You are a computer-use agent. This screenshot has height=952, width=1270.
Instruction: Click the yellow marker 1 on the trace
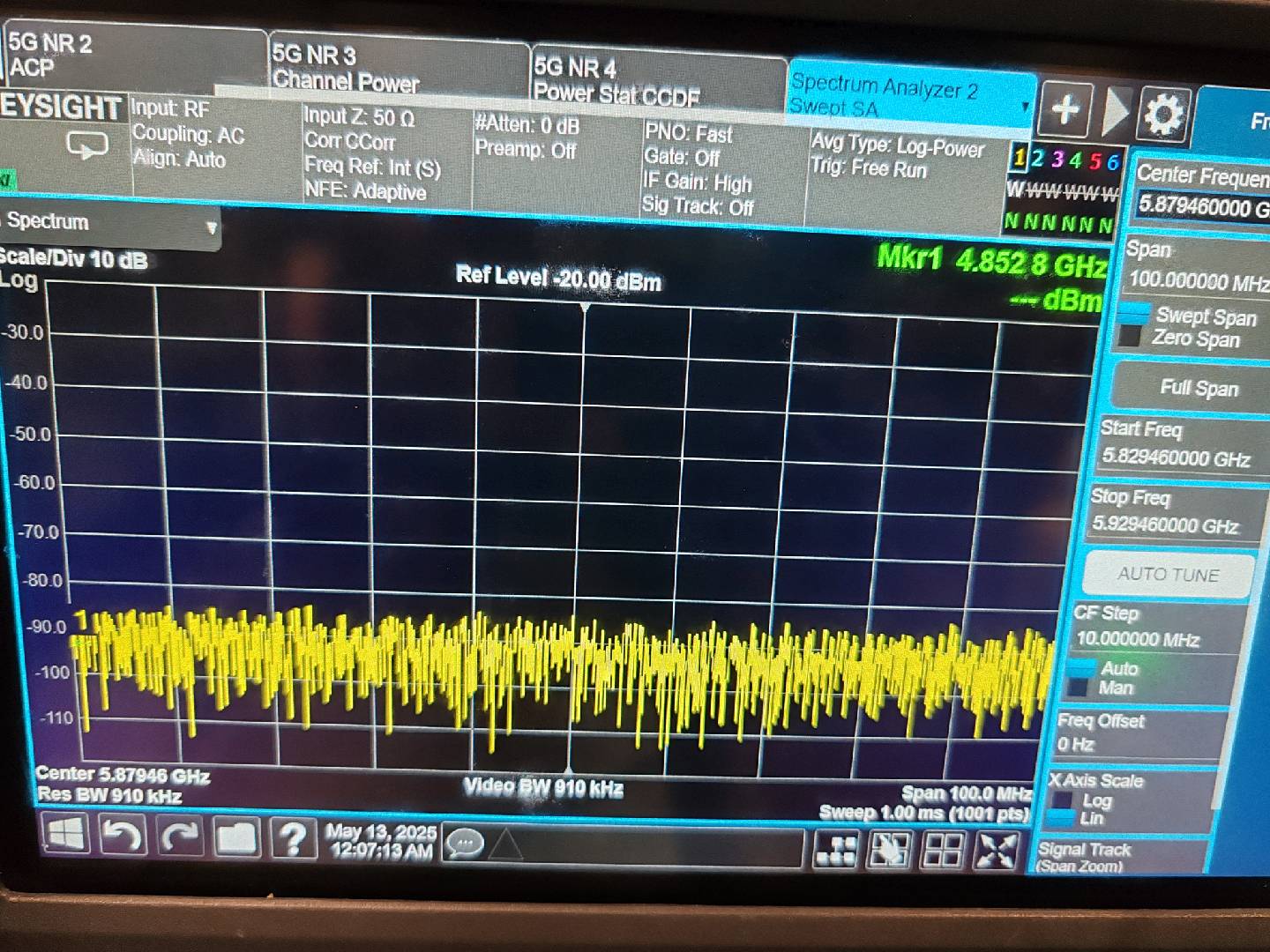81,621
